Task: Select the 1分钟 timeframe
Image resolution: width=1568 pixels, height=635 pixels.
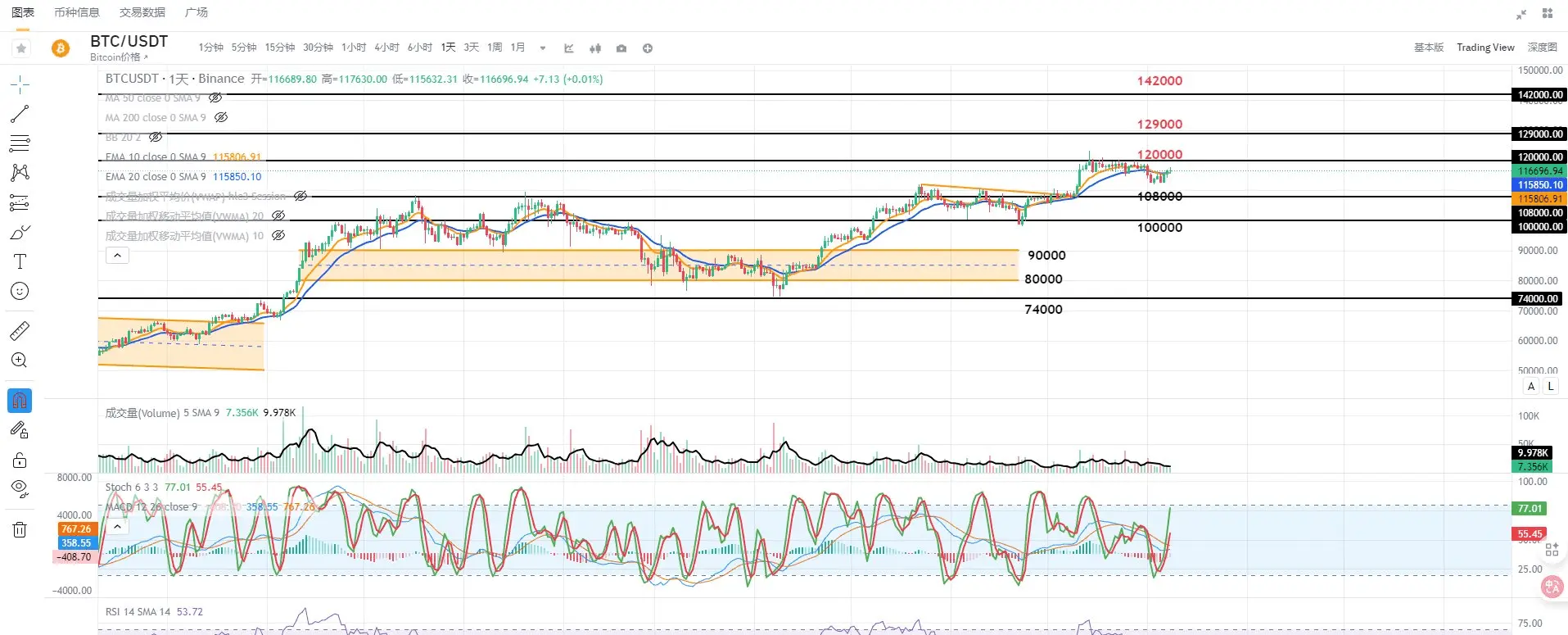Action: (210, 48)
